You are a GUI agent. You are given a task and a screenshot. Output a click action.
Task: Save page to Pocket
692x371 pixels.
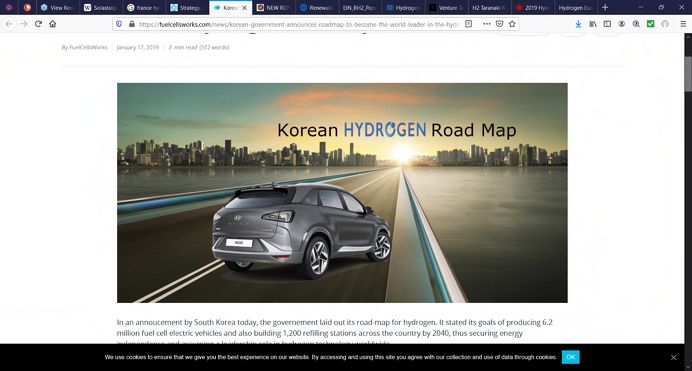pos(500,24)
